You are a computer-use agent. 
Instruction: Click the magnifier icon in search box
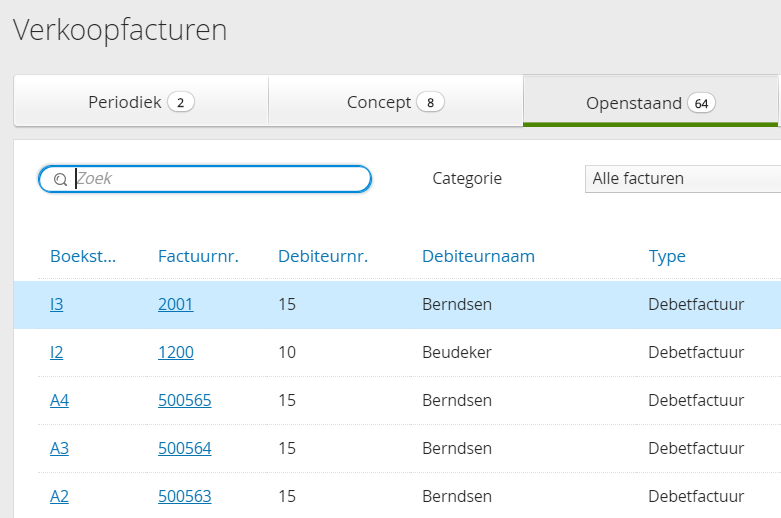60,179
